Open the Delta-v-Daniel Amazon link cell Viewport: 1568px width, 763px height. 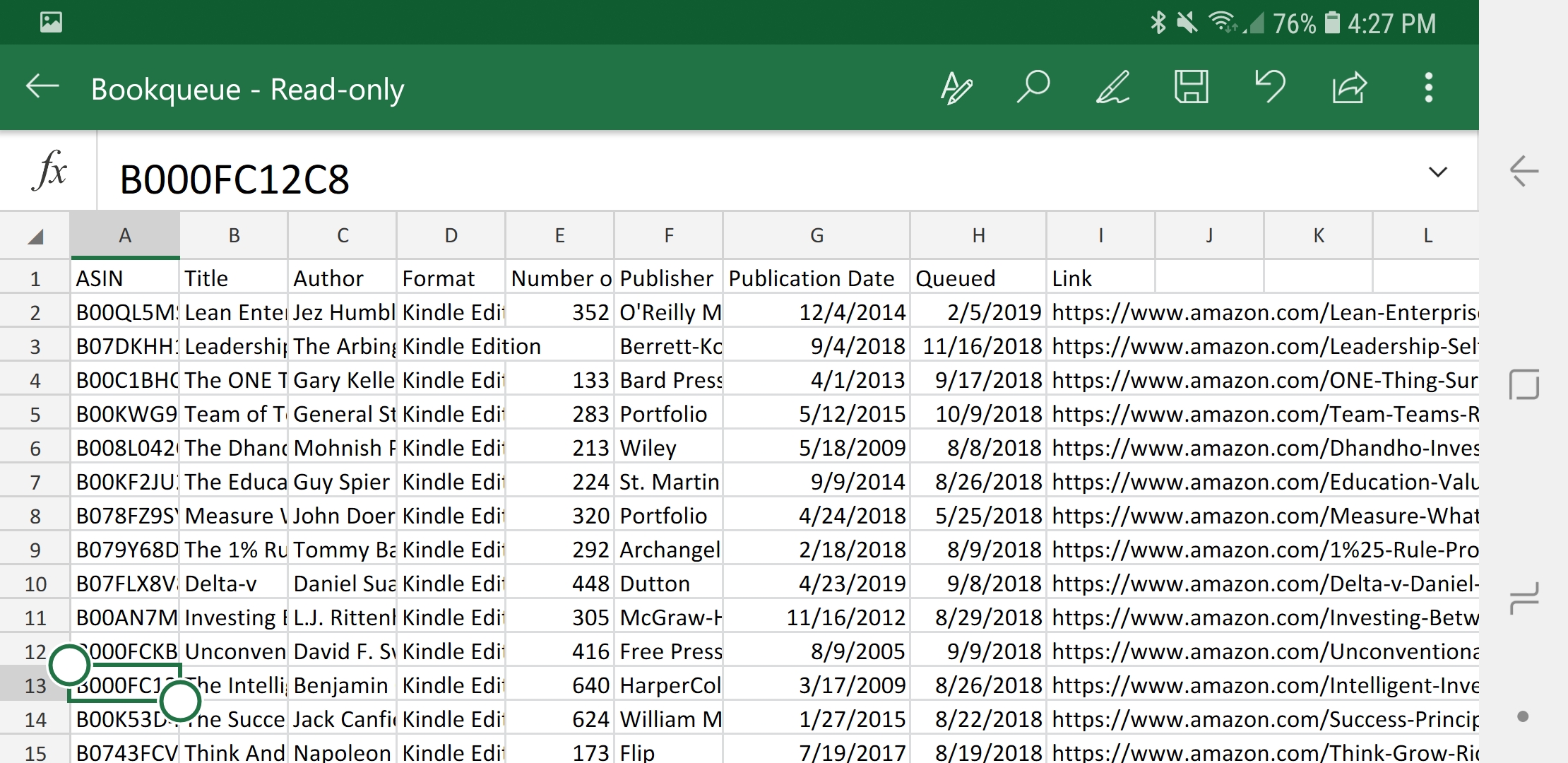pos(1264,584)
